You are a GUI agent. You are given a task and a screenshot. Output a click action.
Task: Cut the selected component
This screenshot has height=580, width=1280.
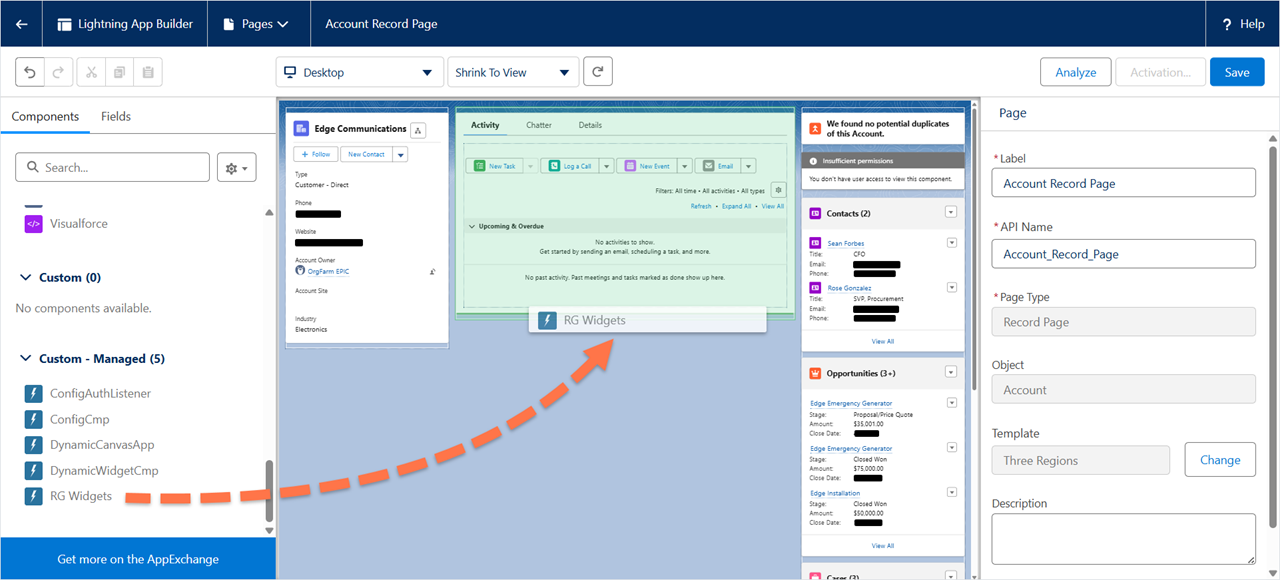(90, 72)
